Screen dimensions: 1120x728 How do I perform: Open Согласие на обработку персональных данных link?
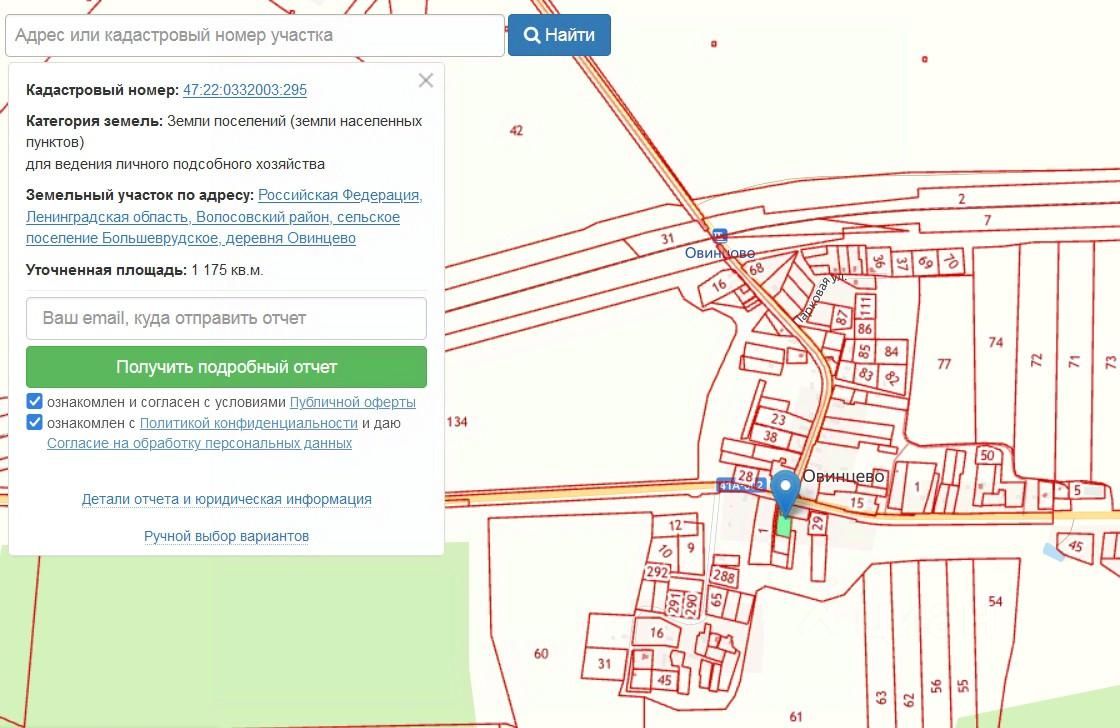199,443
